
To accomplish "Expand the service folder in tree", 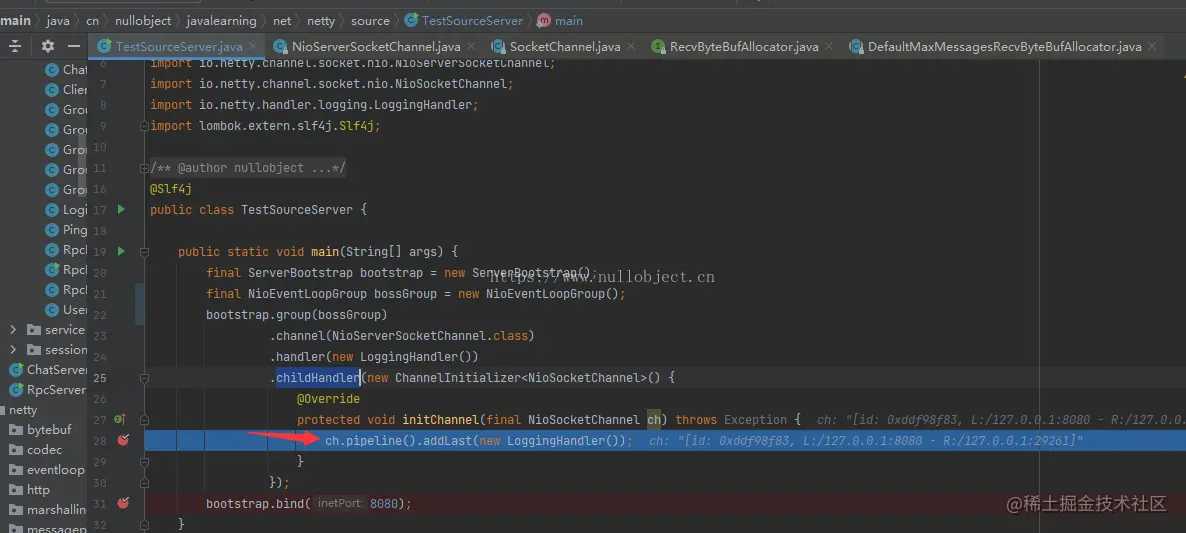I will 13,330.
